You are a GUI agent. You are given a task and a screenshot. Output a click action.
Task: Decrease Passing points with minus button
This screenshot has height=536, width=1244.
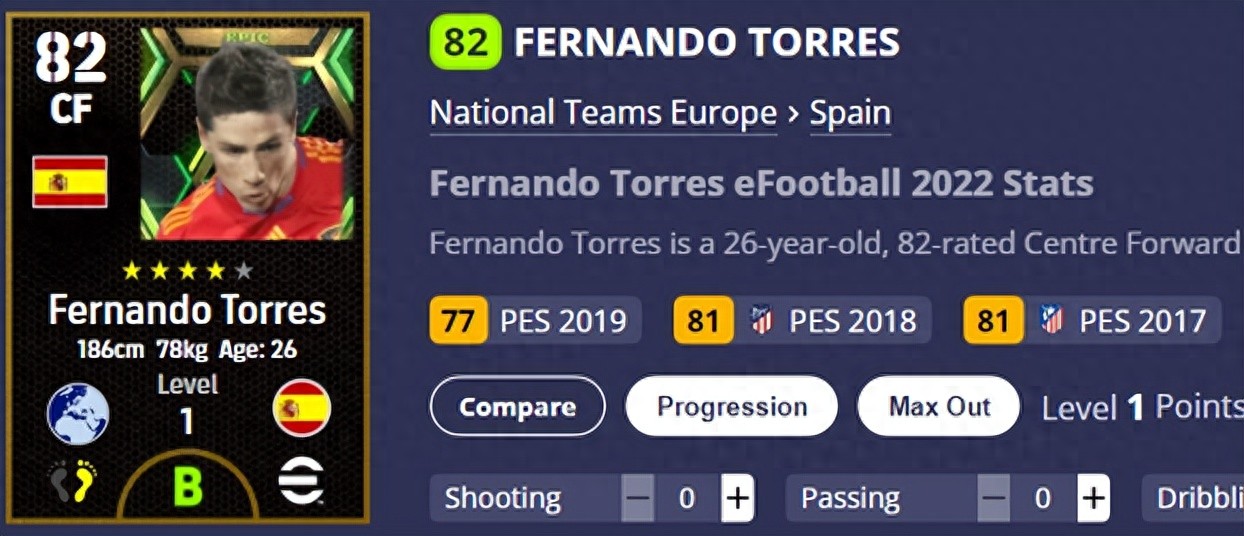pos(994,498)
